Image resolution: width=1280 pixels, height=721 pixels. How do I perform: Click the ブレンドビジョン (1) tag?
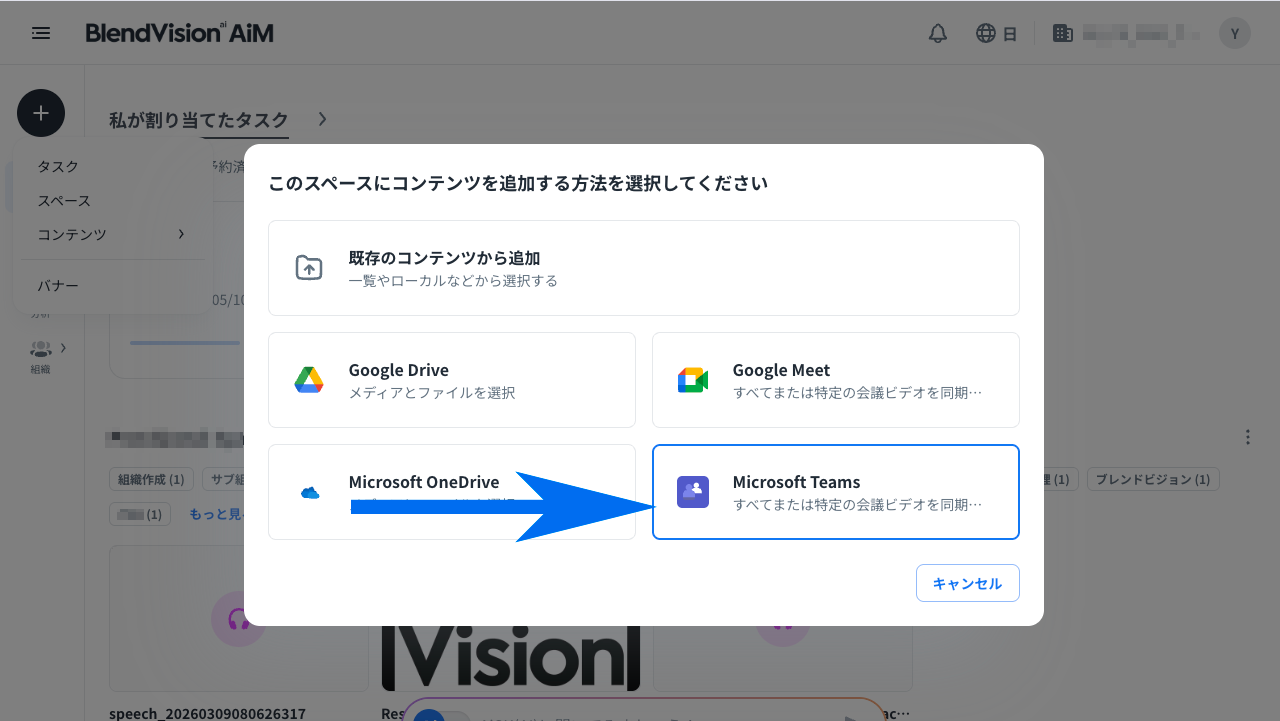click(1152, 480)
